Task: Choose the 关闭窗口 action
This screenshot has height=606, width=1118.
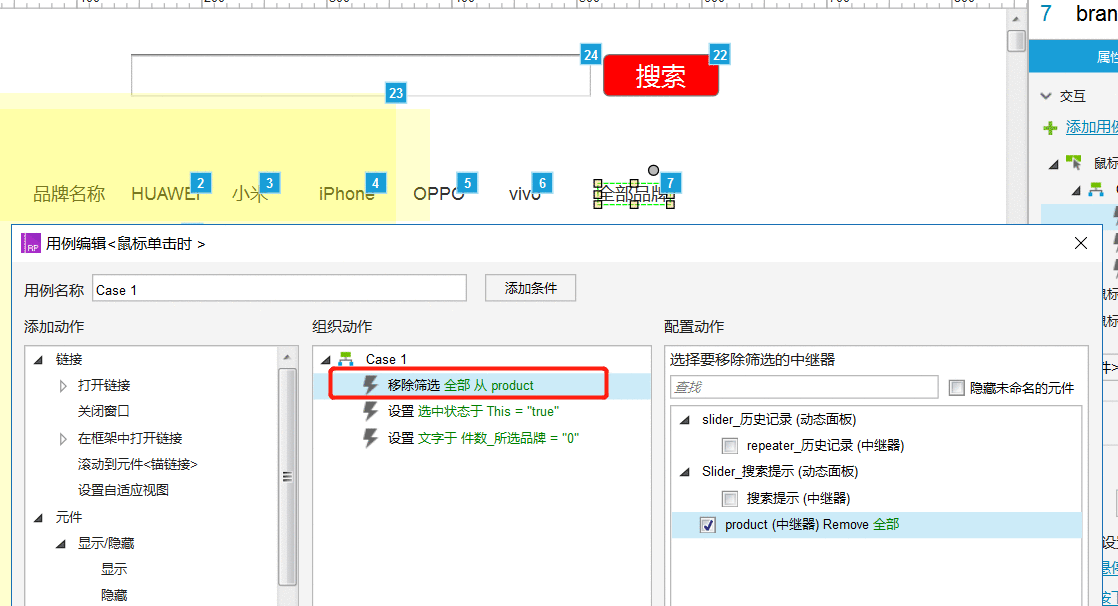Action: [x=103, y=411]
